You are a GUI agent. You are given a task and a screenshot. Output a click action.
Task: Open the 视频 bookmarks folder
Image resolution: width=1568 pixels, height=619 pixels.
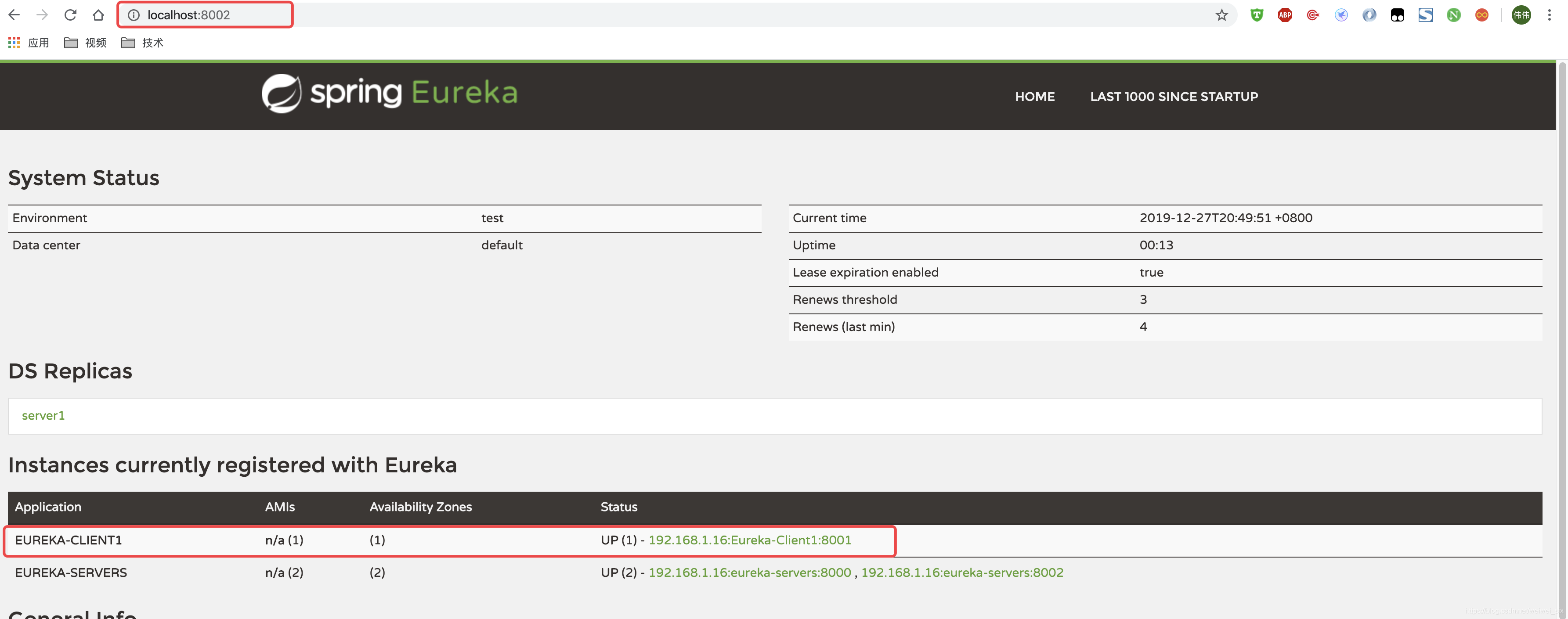click(x=85, y=43)
